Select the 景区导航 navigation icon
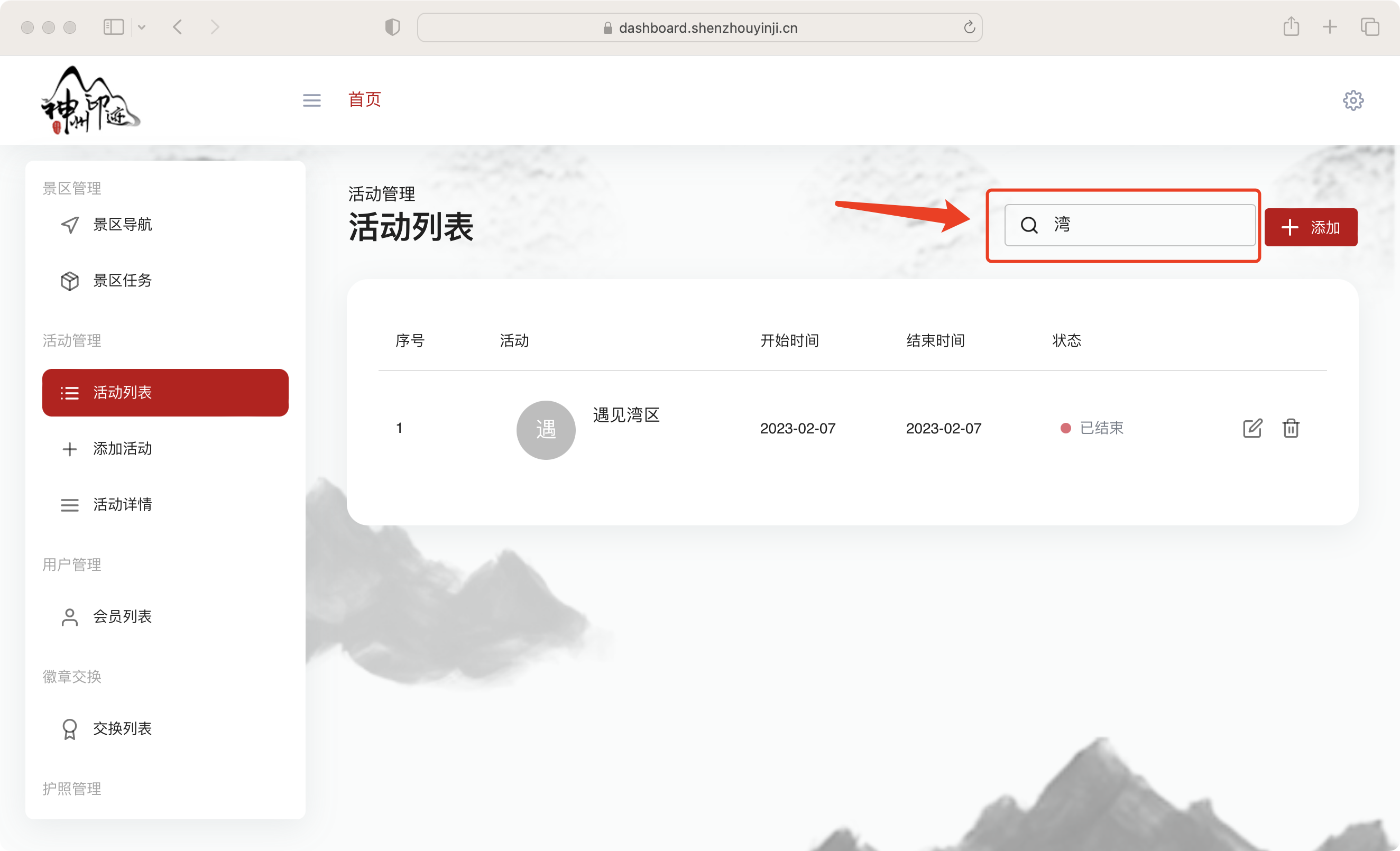 69,225
